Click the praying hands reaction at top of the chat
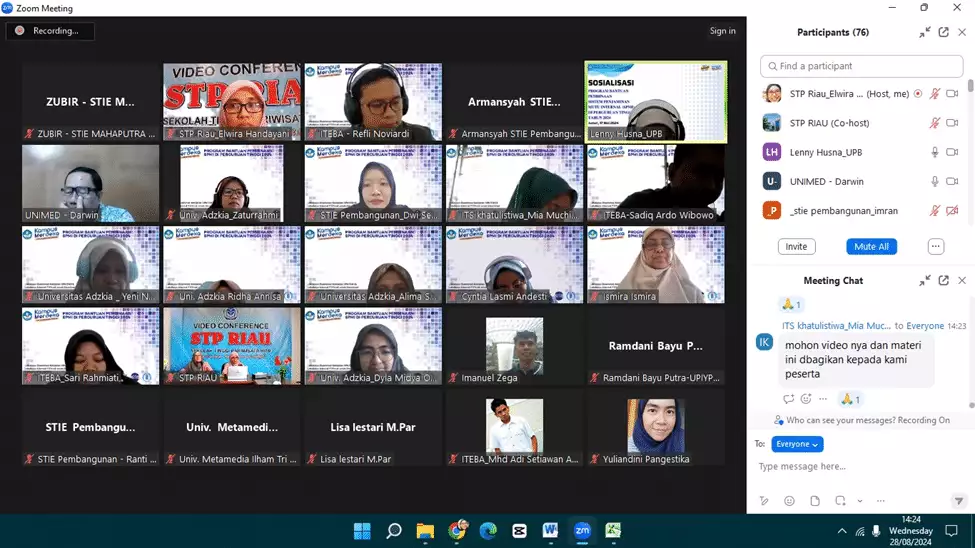The height and width of the screenshot is (548, 975). tap(790, 304)
